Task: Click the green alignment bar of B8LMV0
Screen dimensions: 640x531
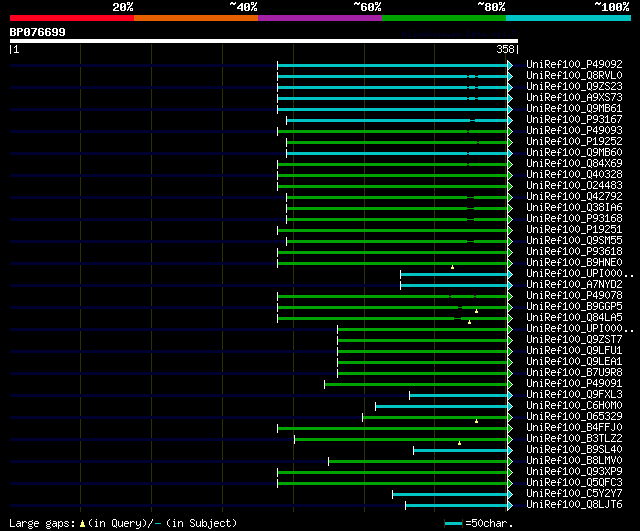Action: [418, 462]
